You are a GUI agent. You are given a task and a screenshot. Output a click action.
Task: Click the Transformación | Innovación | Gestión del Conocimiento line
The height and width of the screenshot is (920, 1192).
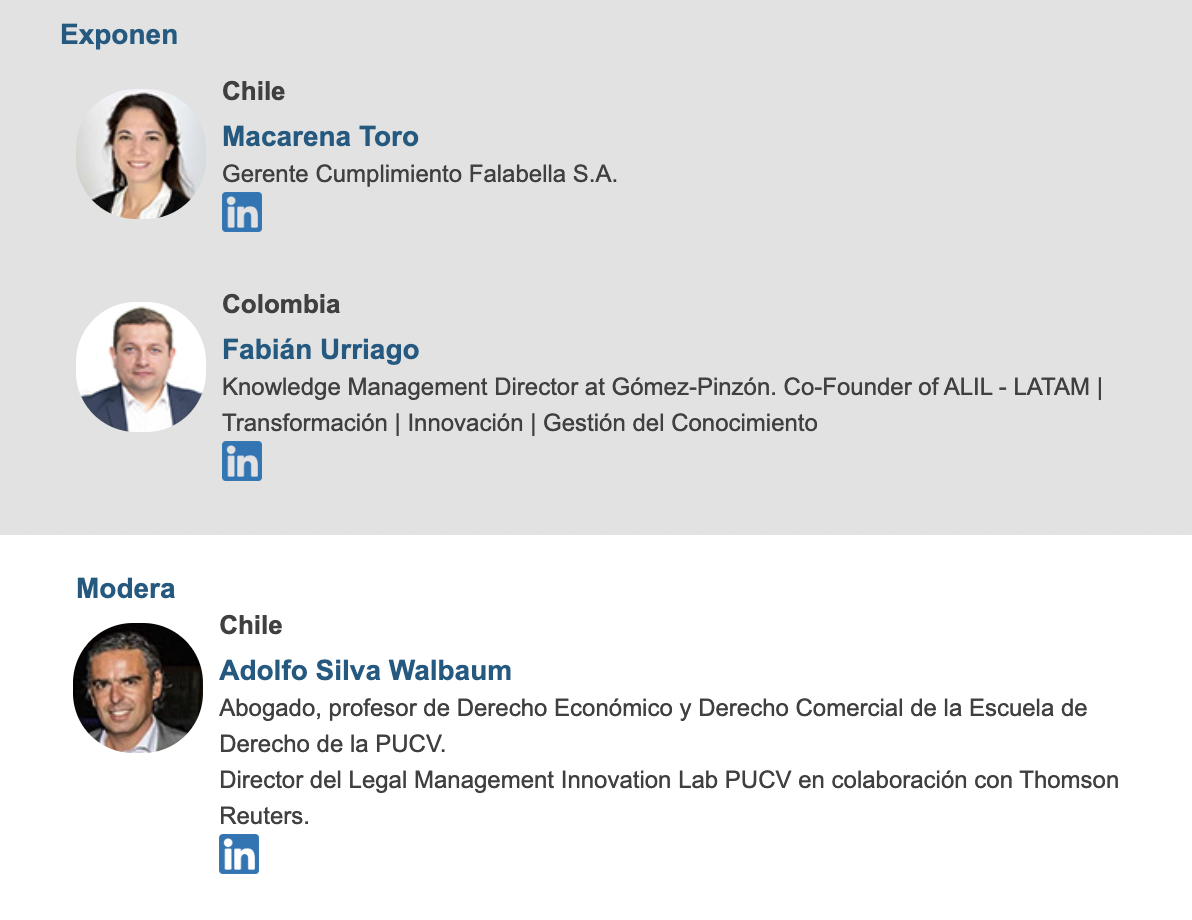pos(520,423)
